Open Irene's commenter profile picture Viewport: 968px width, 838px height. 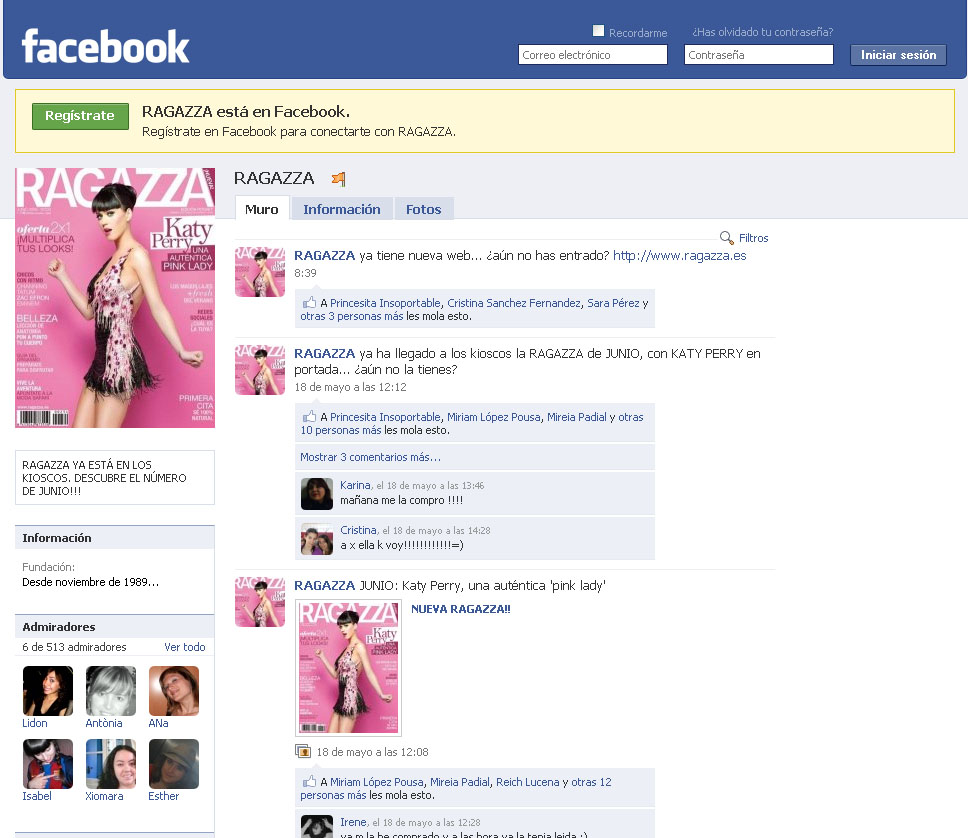pyautogui.click(x=317, y=826)
